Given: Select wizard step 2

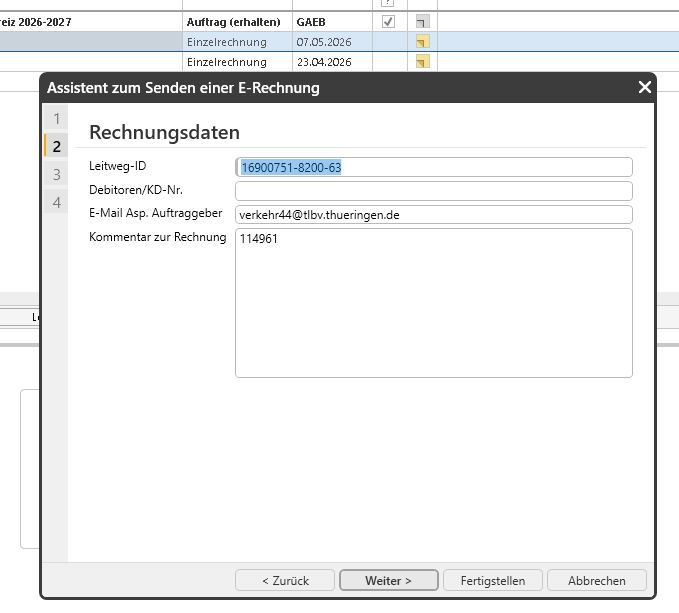Looking at the screenshot, I should (57, 146).
